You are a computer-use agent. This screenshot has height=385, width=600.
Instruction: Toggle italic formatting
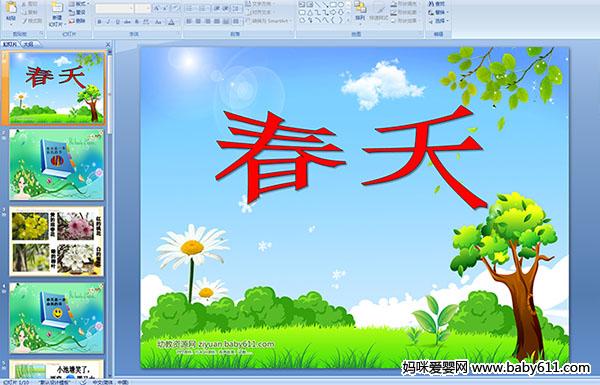[108, 22]
